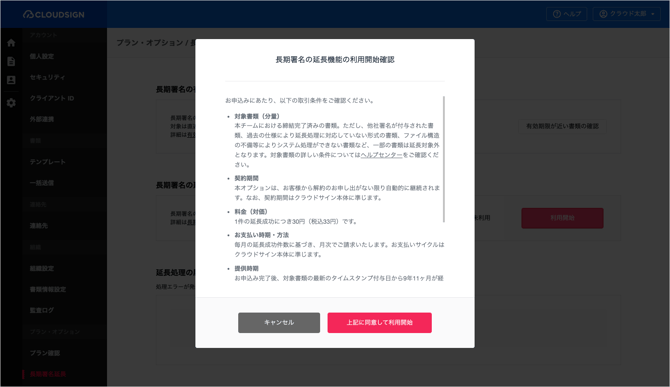
Task: Open クライアント ID in the sidebar
Action: click(x=52, y=98)
